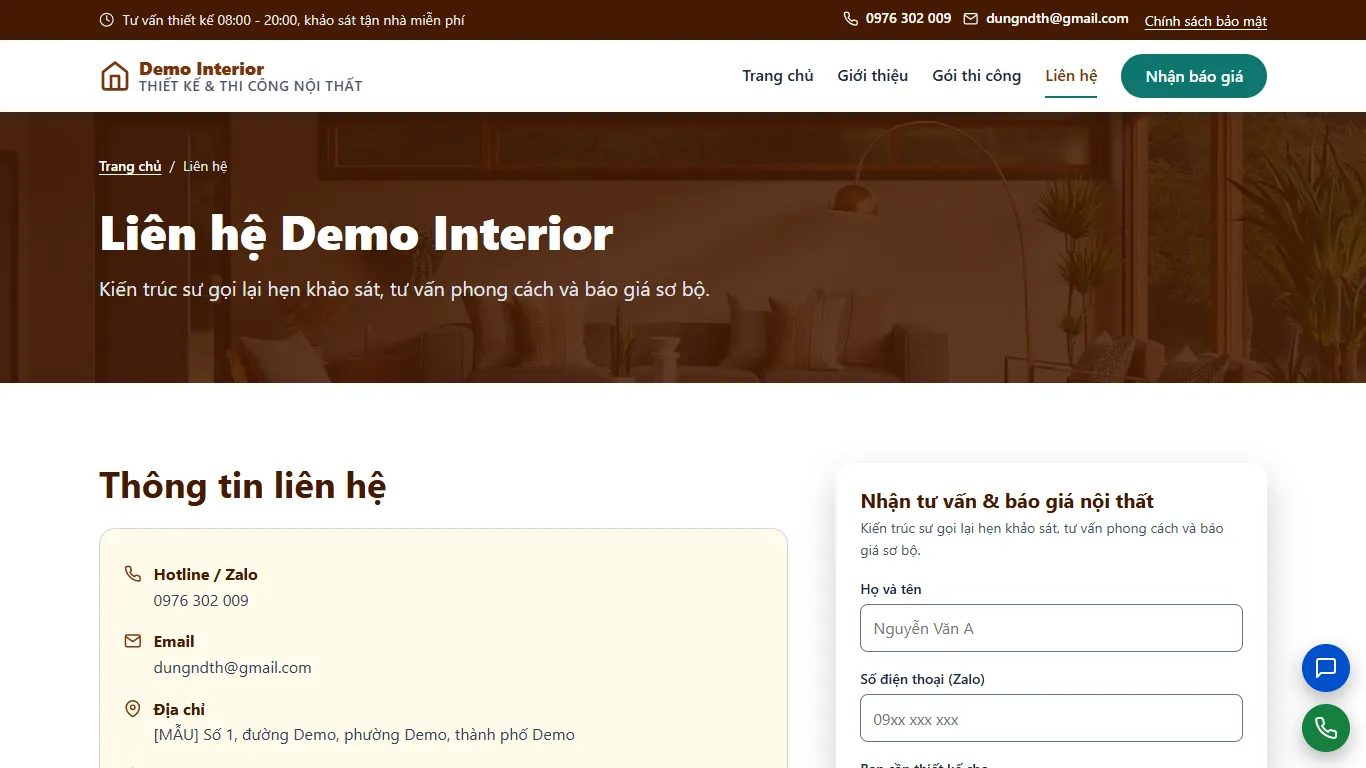Call 0976 302 009 from the top bar

pos(908,19)
